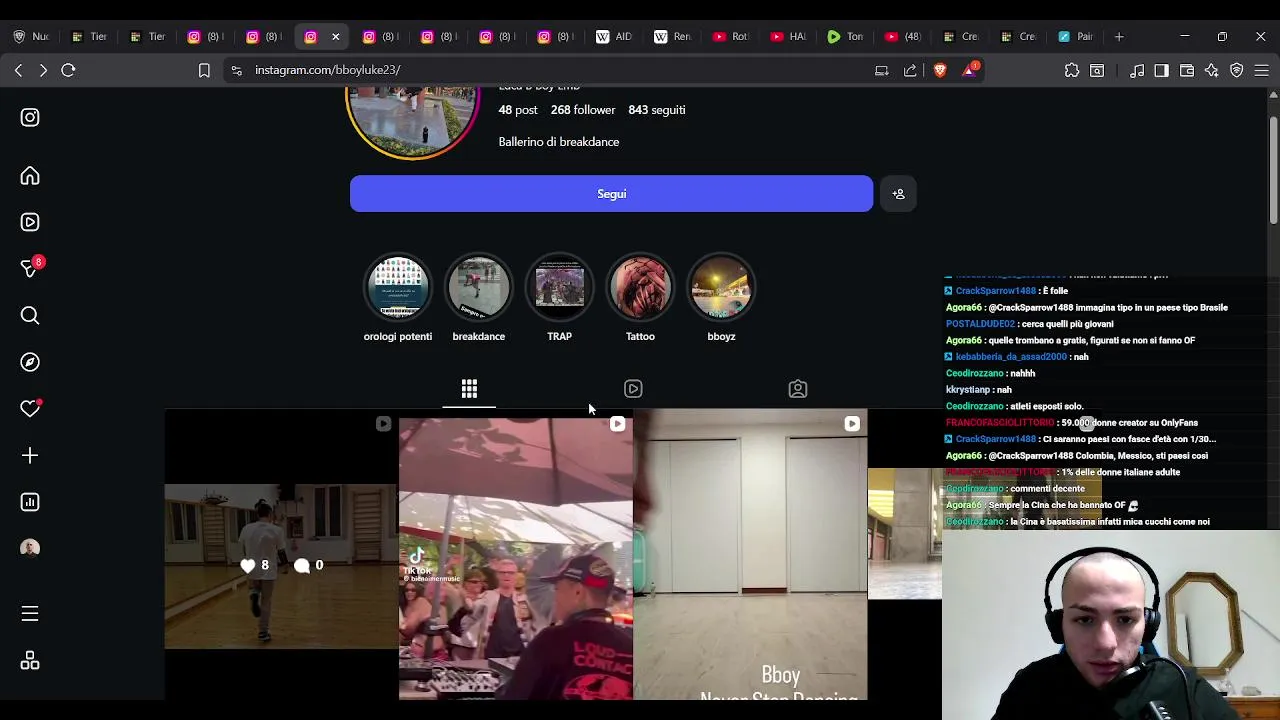The image size is (1280, 720).
Task: Open the browser main menu icon
Action: (1262, 70)
